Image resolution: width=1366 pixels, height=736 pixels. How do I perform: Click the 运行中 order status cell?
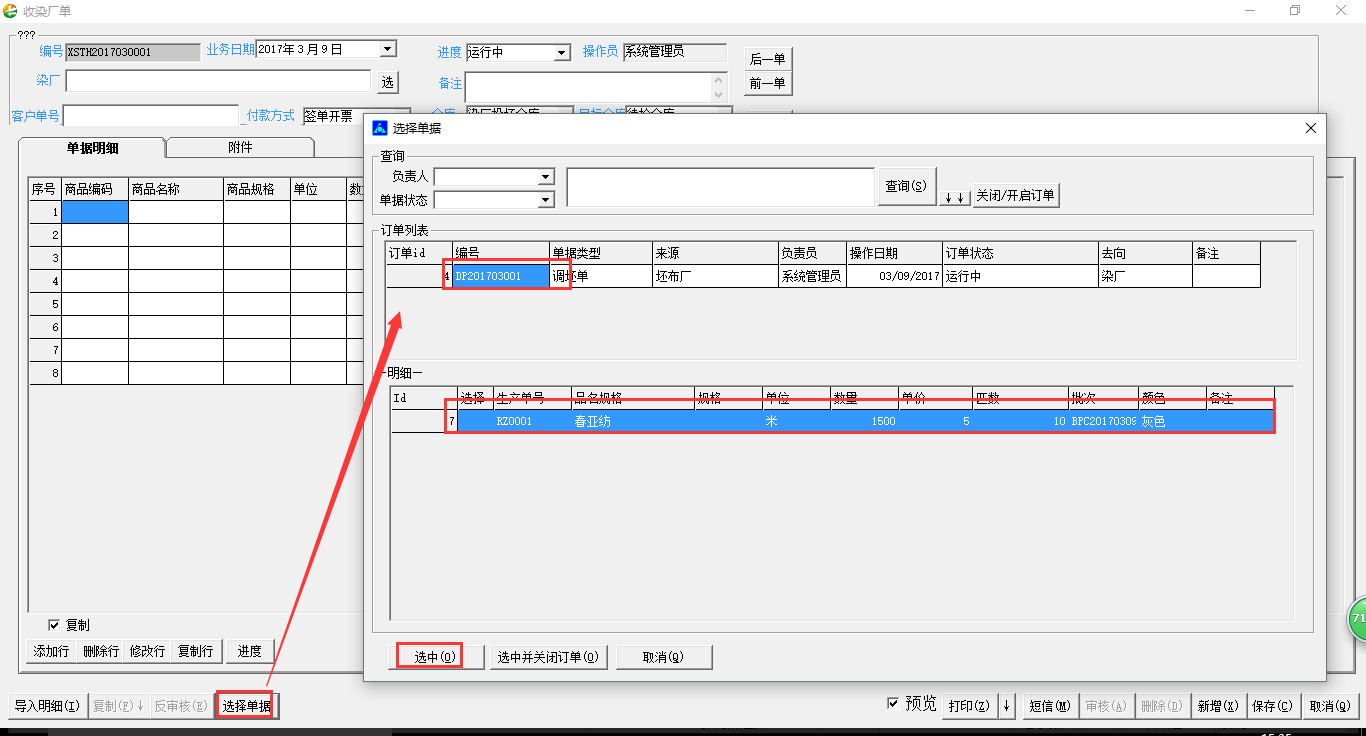tap(1020, 276)
